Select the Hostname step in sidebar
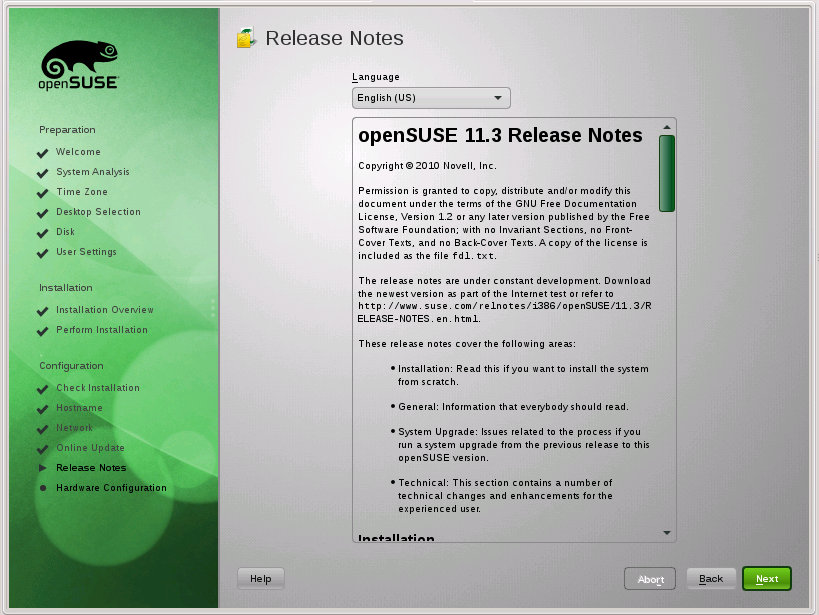The height and width of the screenshot is (615, 819). pyautogui.click(x=79, y=408)
